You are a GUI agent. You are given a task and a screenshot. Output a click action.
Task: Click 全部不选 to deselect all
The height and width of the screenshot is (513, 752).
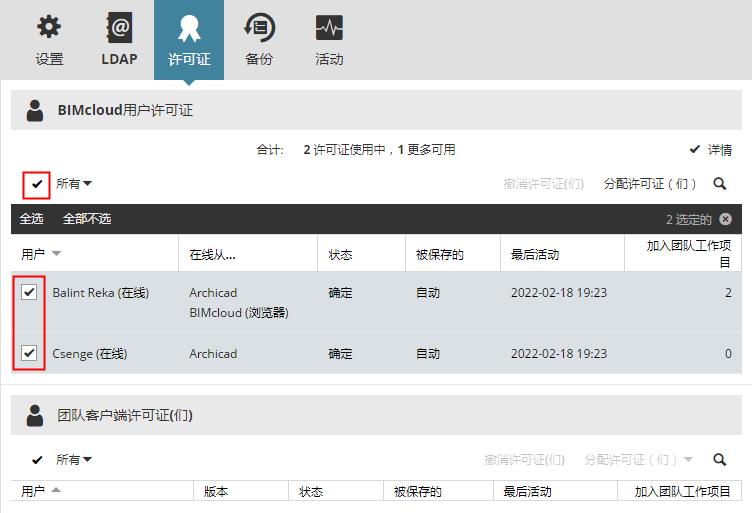pyautogui.click(x=87, y=219)
